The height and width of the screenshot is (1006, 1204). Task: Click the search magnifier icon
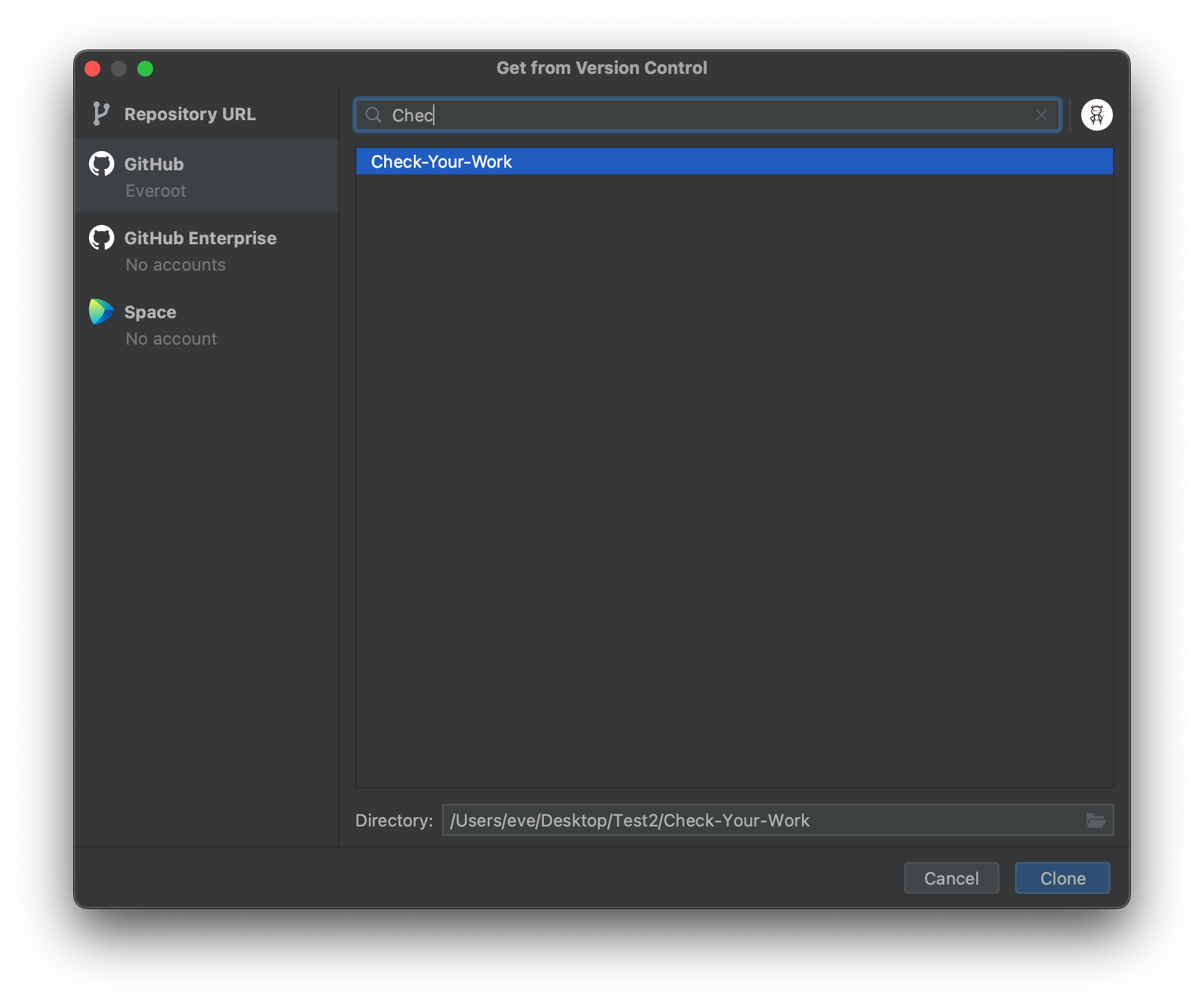coord(374,115)
